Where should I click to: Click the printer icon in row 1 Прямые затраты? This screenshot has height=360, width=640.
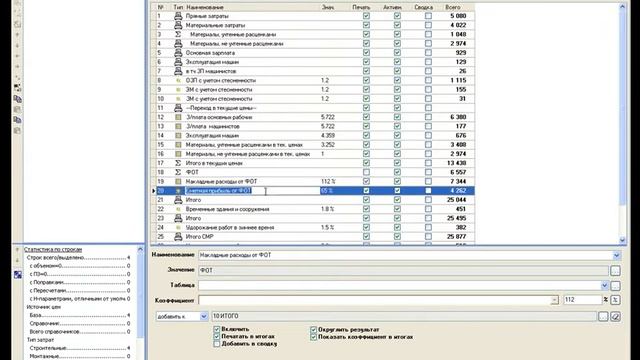tap(178, 16)
